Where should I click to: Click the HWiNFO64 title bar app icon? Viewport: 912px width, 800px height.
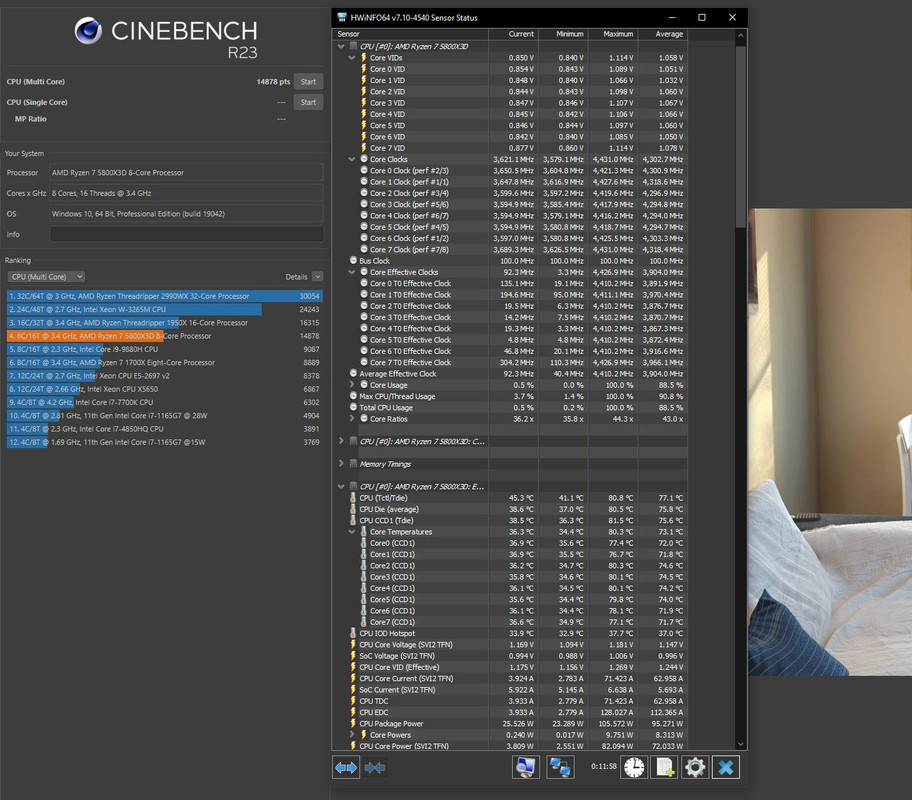[342, 17]
